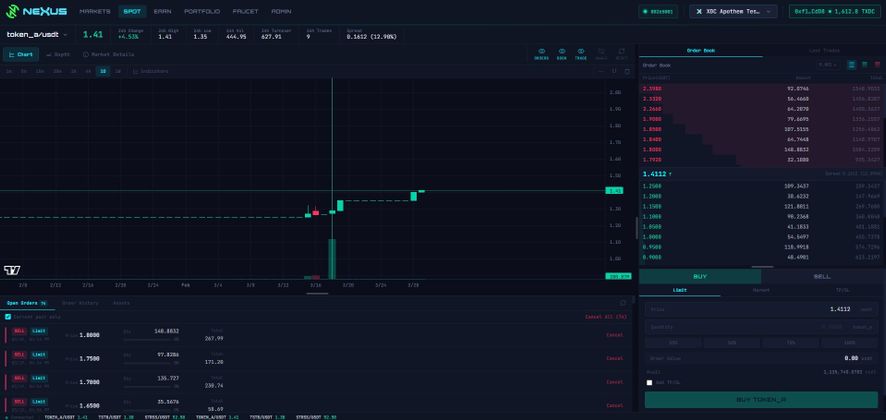The image size is (886, 420).
Task: Go to the Earn section
Action: click(163, 11)
